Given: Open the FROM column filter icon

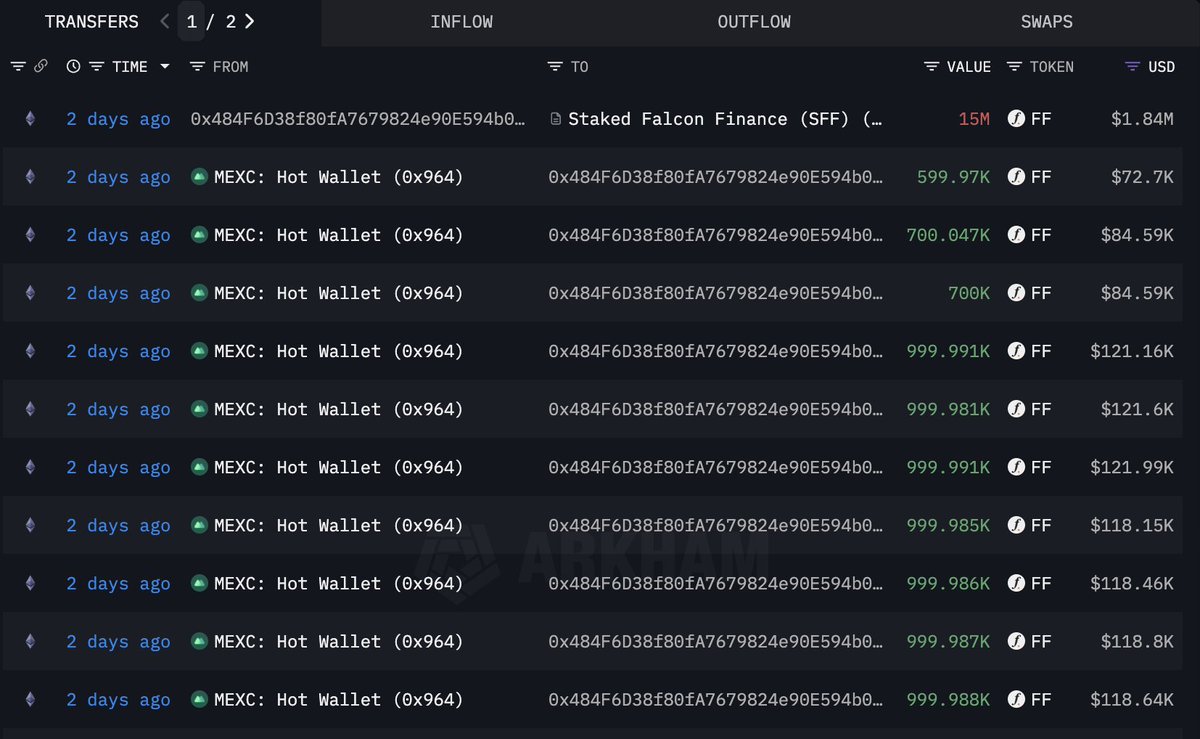Looking at the screenshot, I should (x=197, y=67).
